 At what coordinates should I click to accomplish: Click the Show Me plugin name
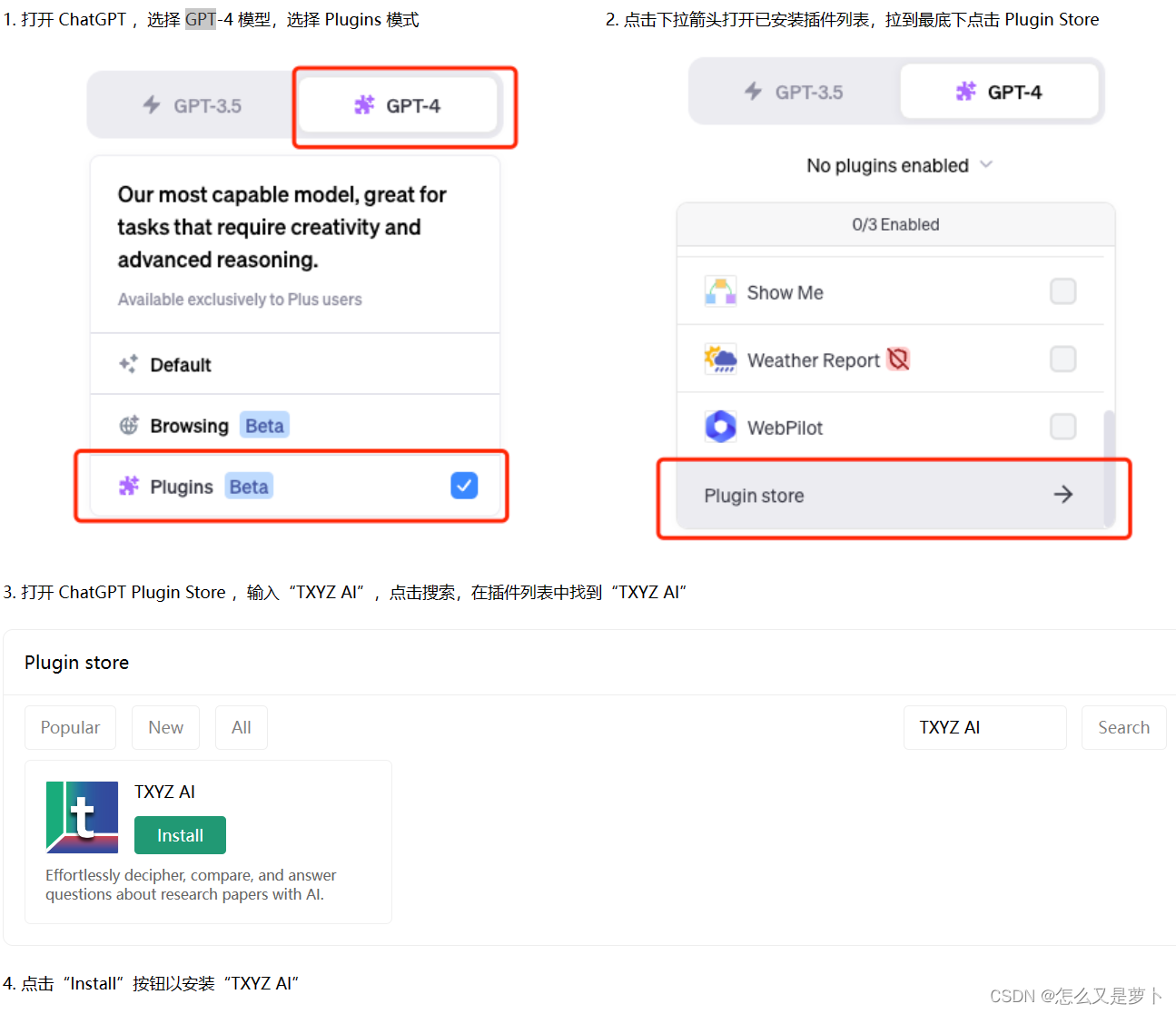point(785,292)
